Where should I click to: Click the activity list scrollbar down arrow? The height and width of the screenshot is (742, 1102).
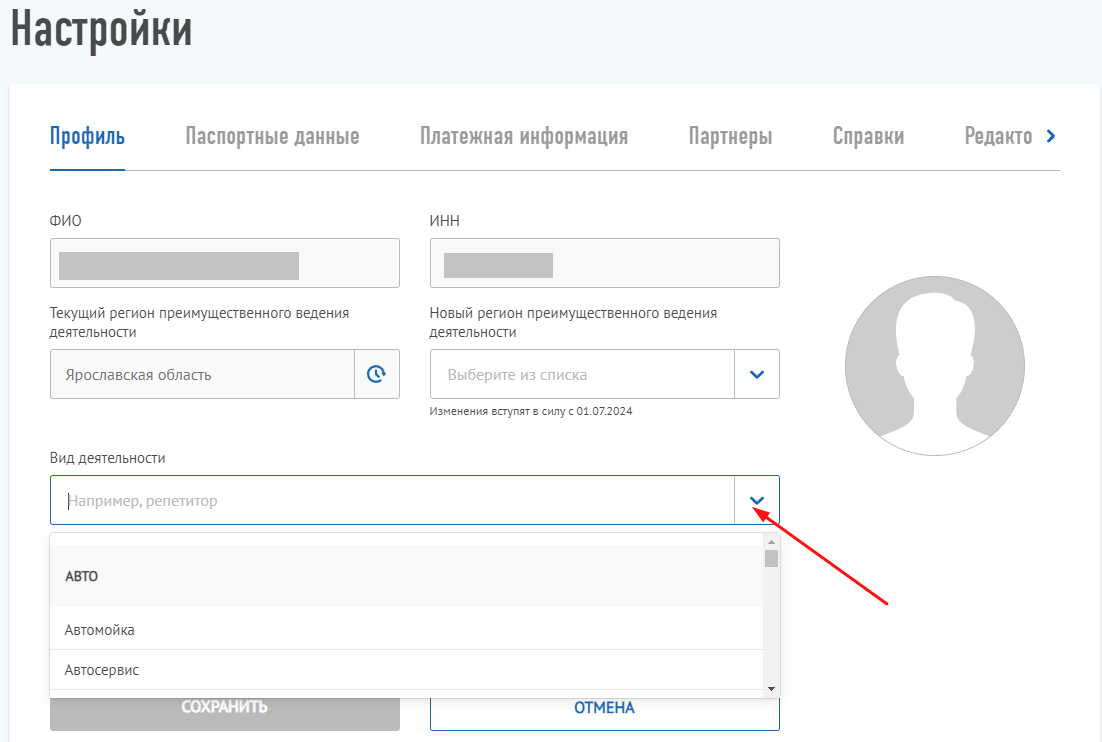pyautogui.click(x=771, y=689)
